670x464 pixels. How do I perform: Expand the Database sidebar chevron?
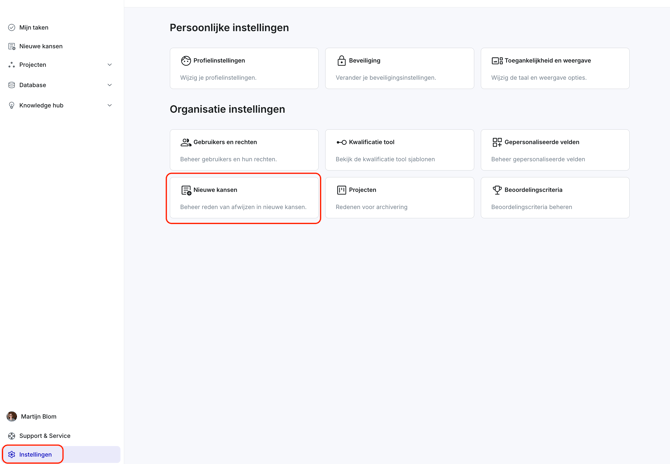(x=109, y=85)
